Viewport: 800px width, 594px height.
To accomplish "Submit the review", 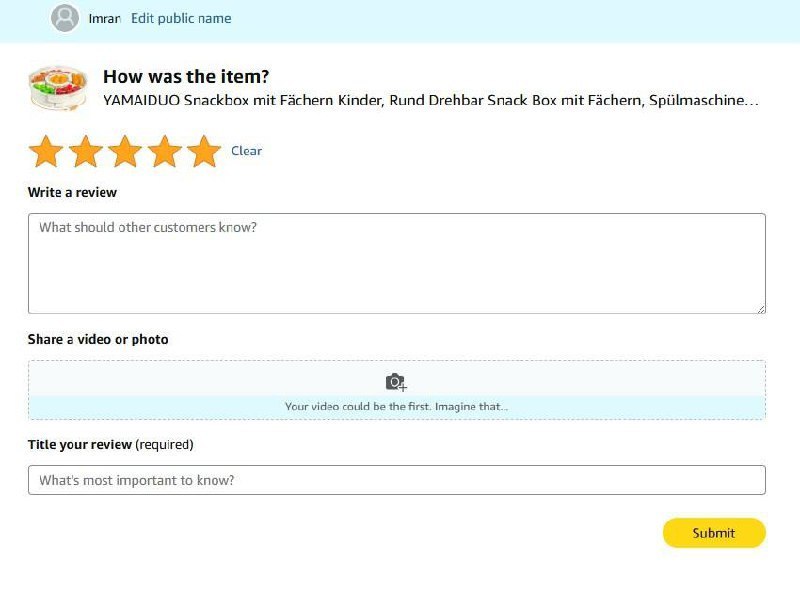I will [714, 533].
